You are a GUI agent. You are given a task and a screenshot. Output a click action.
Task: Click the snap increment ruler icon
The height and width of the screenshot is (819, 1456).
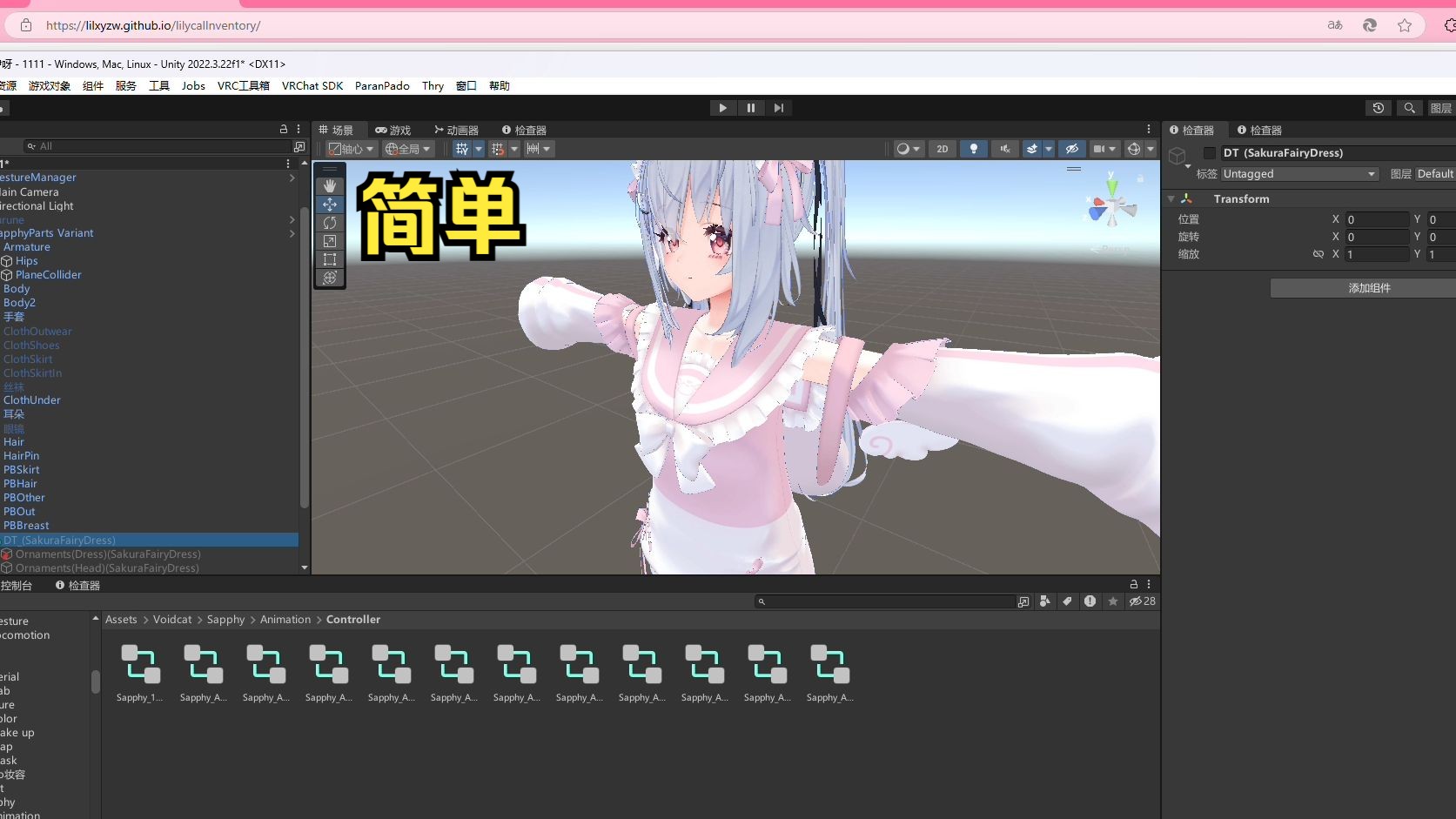click(533, 149)
